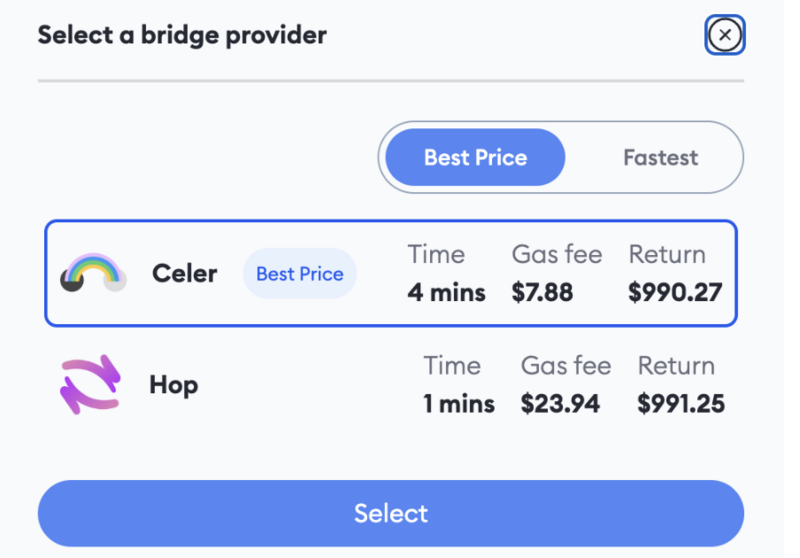
Task: Click the 'Select a bridge provider' heading
Action: pyautogui.click(x=182, y=35)
